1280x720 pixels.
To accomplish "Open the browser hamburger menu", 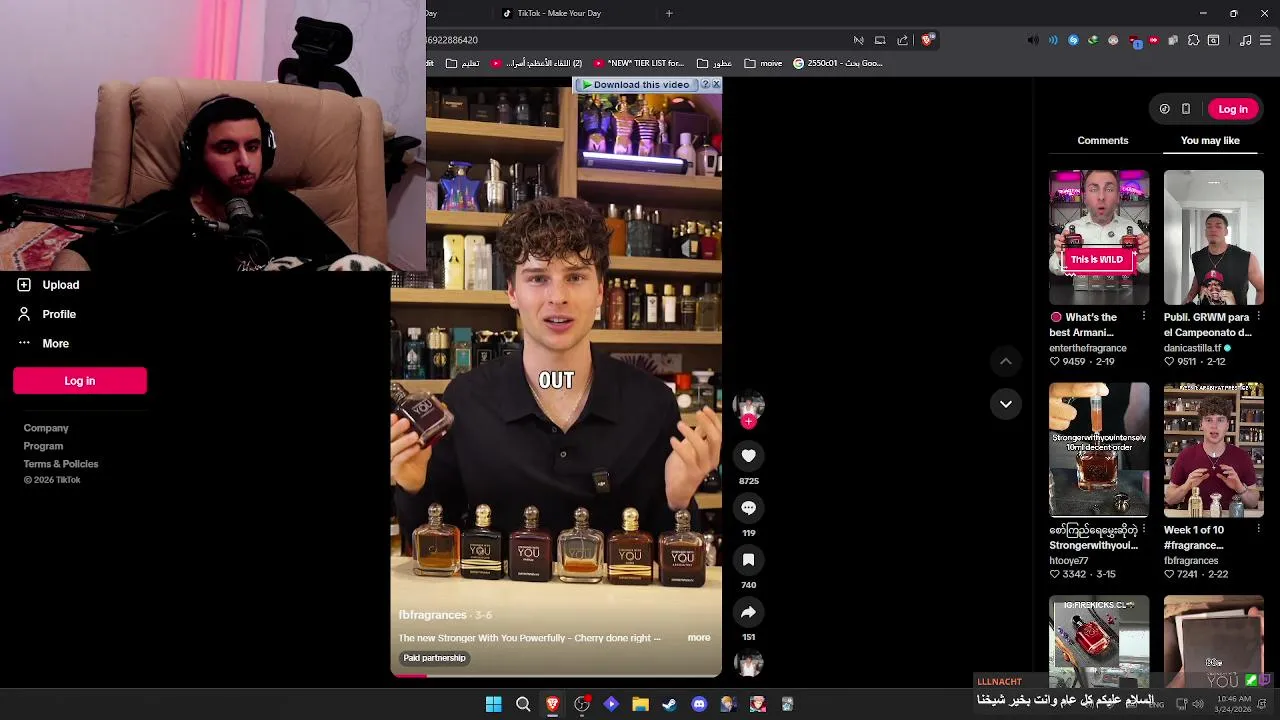I will click(x=1266, y=40).
